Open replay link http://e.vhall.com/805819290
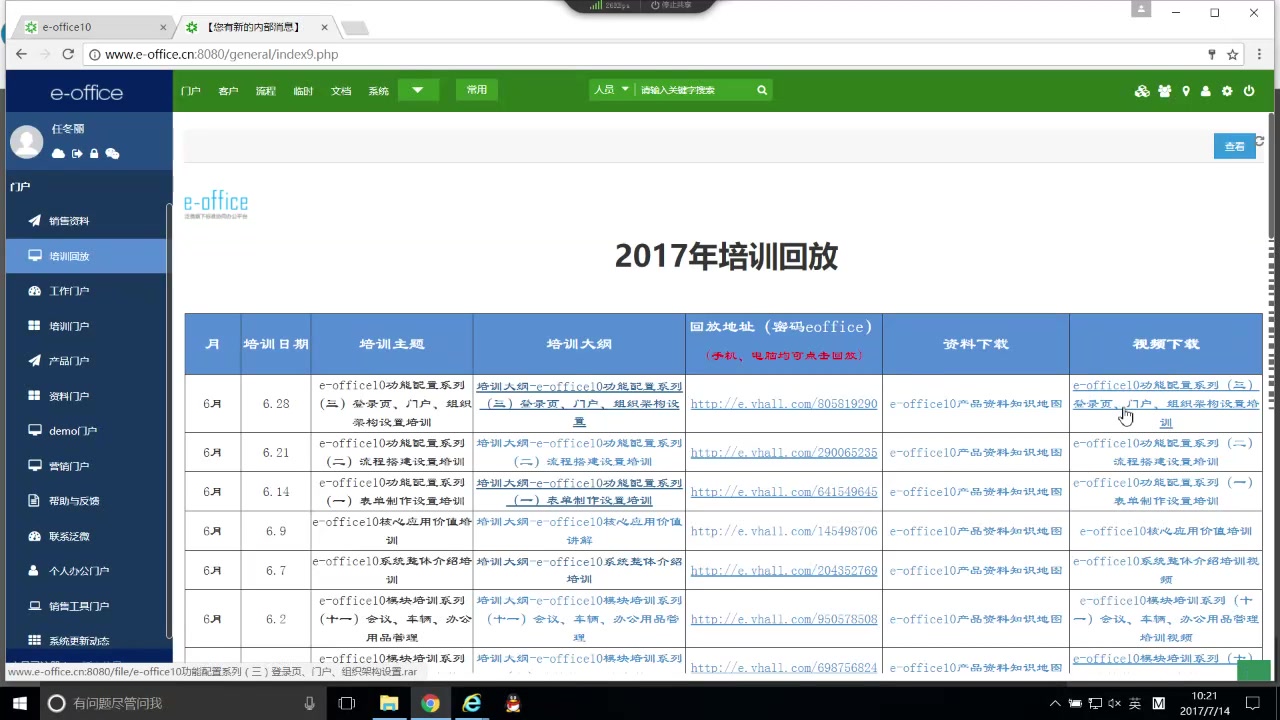 pos(784,404)
